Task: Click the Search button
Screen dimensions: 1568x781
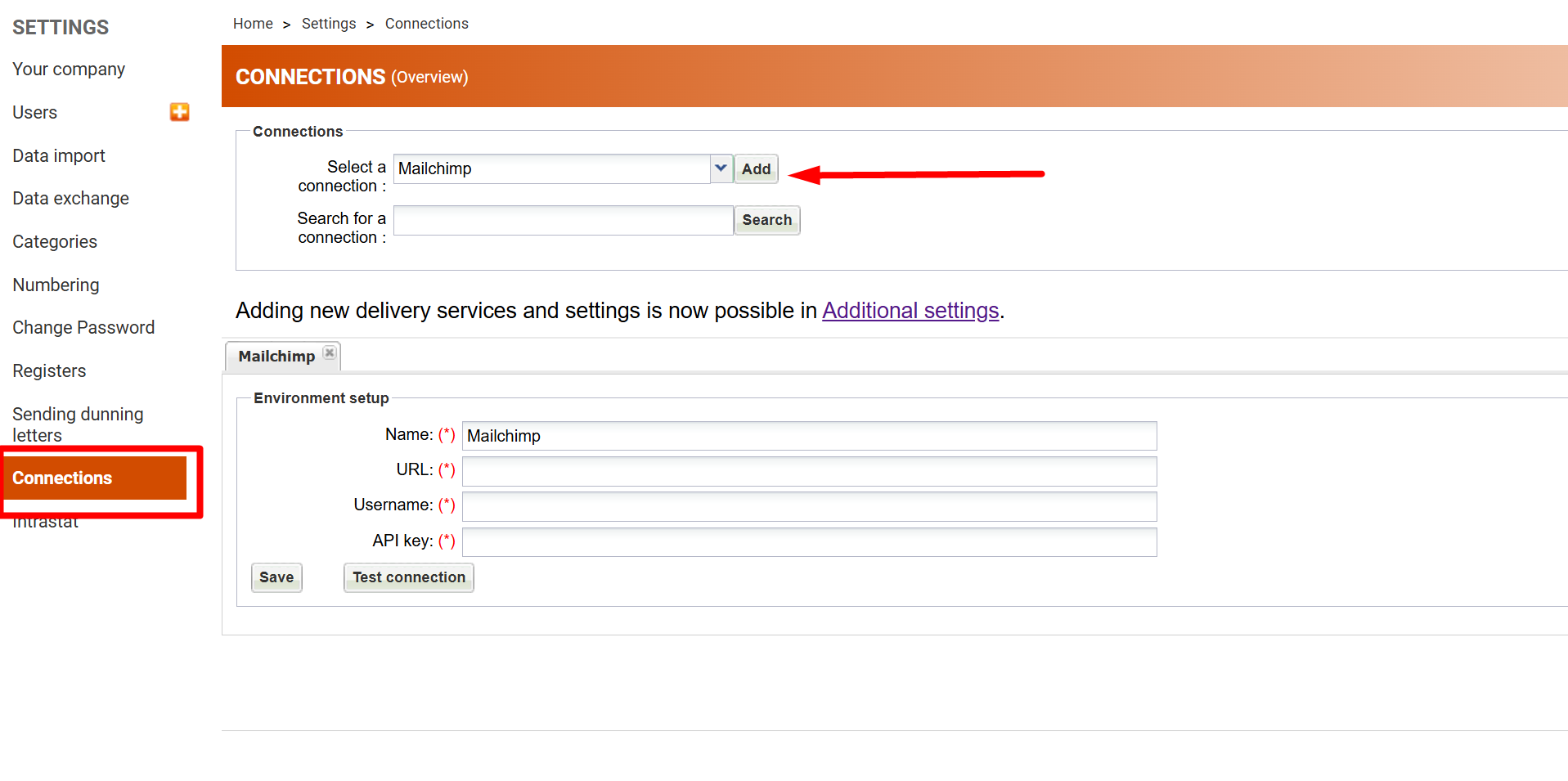Action: coord(766,220)
